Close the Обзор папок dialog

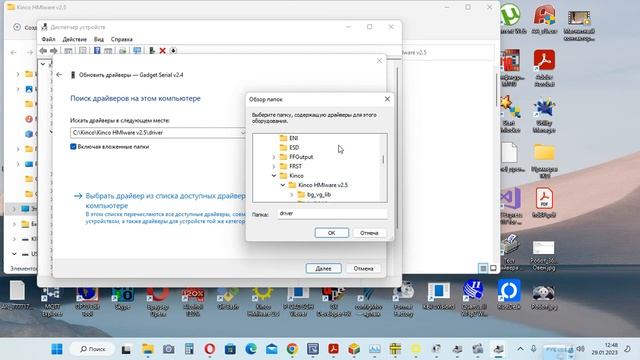[x=387, y=99]
